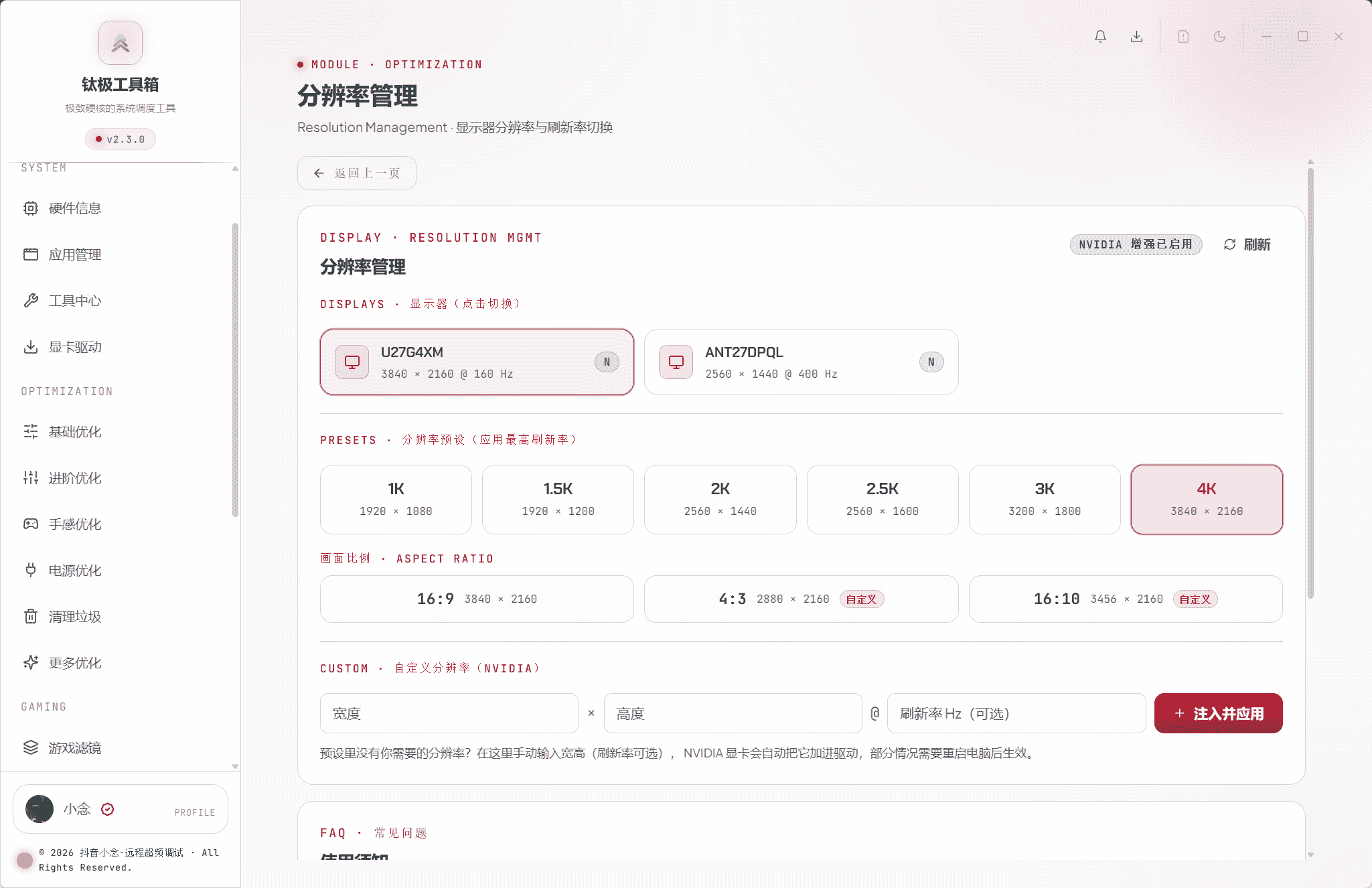Choose the 16:9 aspect ratio option
1372x888 pixels.
pyautogui.click(x=477, y=599)
